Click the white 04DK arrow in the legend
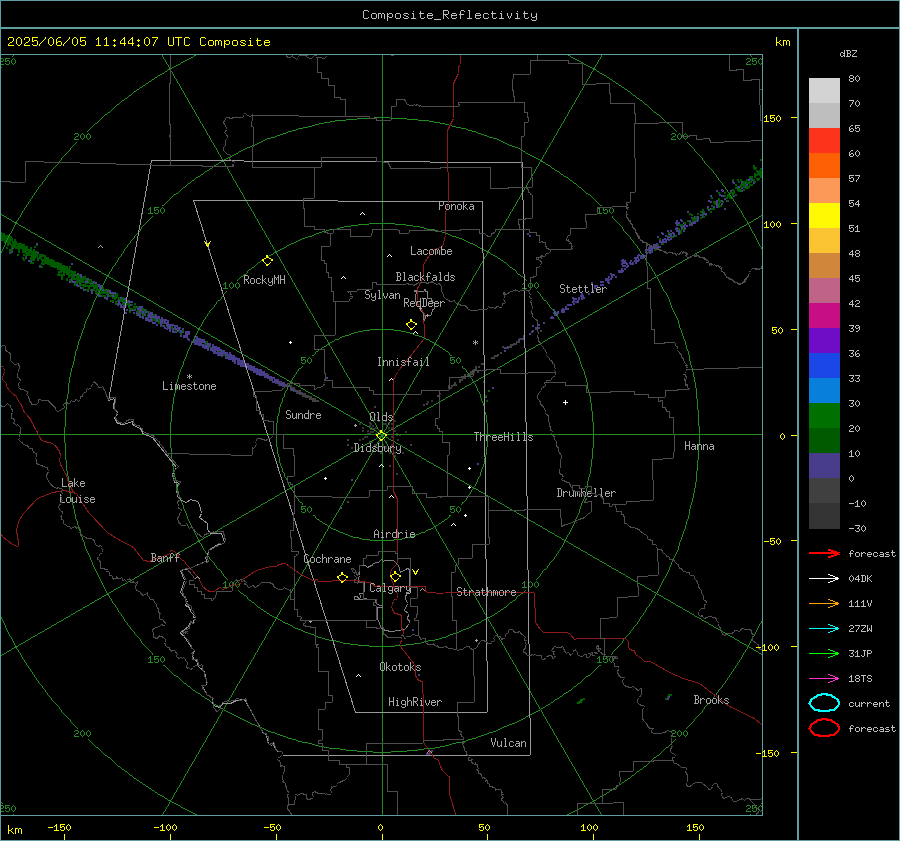This screenshot has height=841, width=900. 824,579
